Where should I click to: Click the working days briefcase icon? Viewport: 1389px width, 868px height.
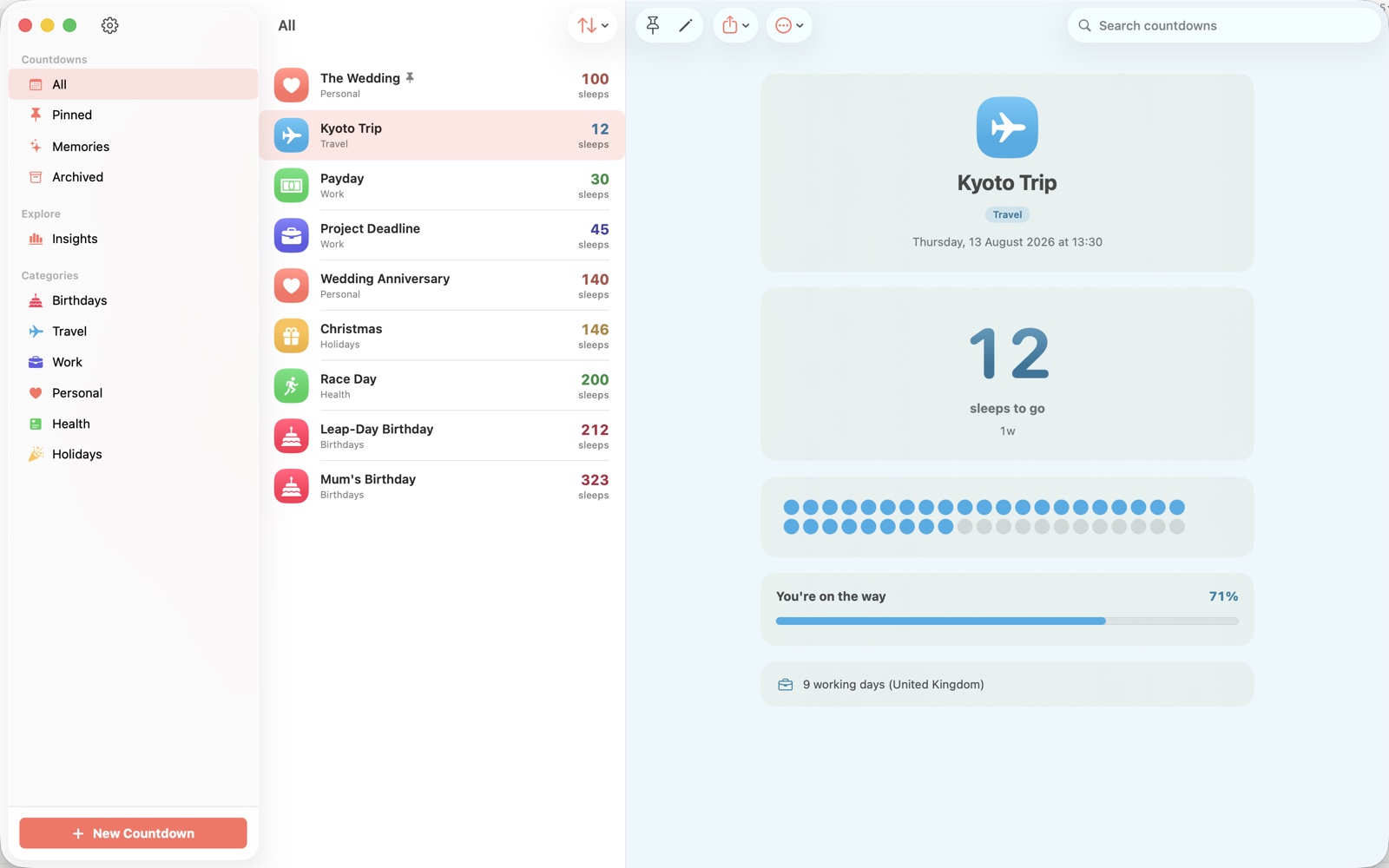coord(786,685)
